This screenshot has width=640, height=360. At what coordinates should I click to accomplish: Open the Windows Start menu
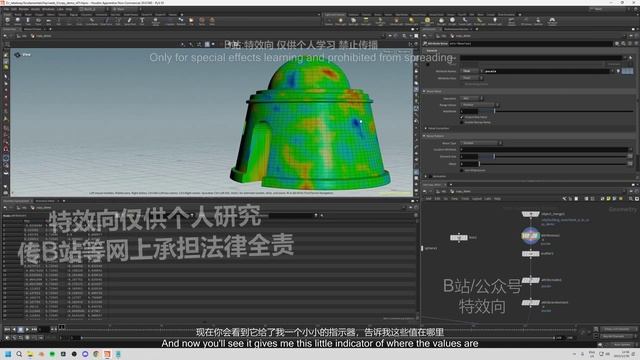[8, 354]
